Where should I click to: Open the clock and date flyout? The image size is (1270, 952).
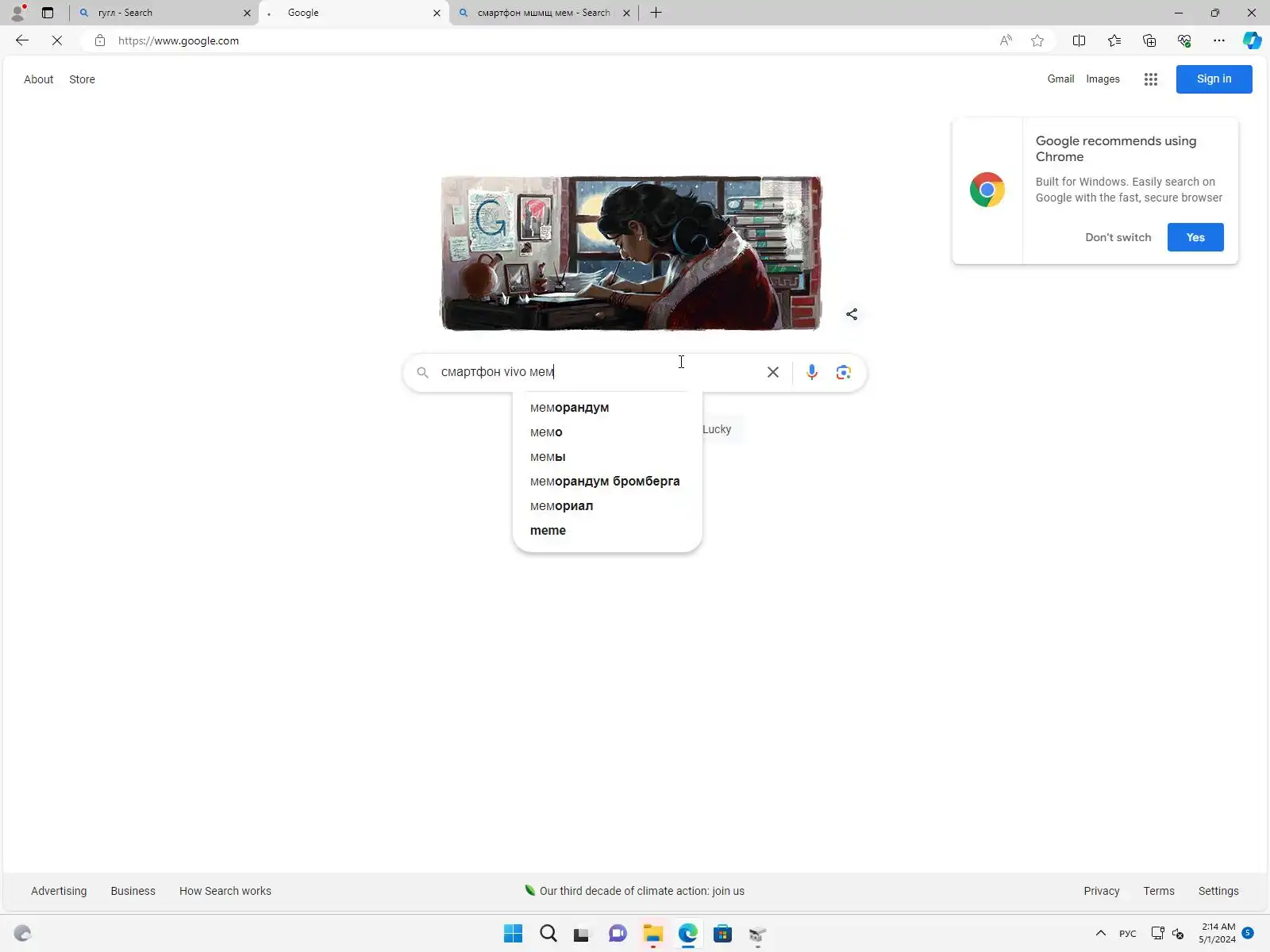click(1218, 933)
